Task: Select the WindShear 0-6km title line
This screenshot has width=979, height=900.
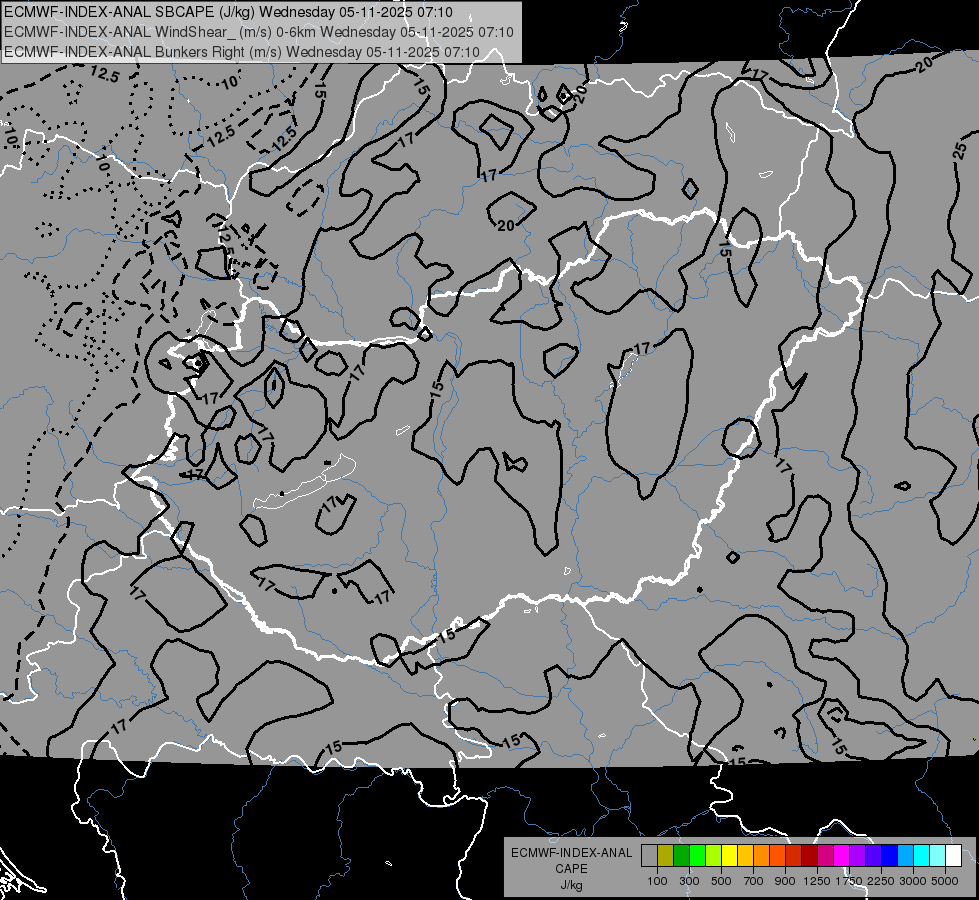Action: pyautogui.click(x=259, y=32)
